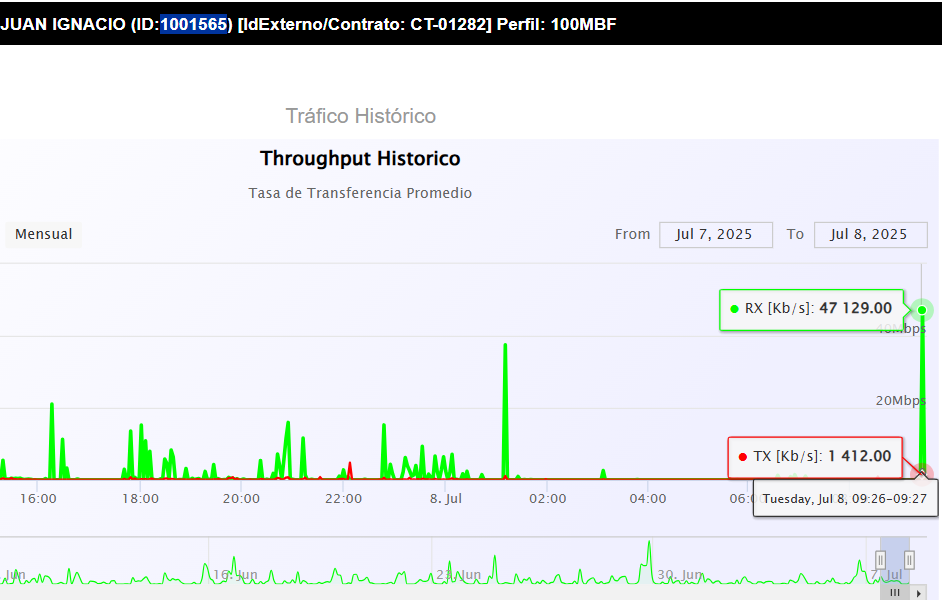Open the From date field
Image resolution: width=942 pixels, height=600 pixels.
point(715,234)
